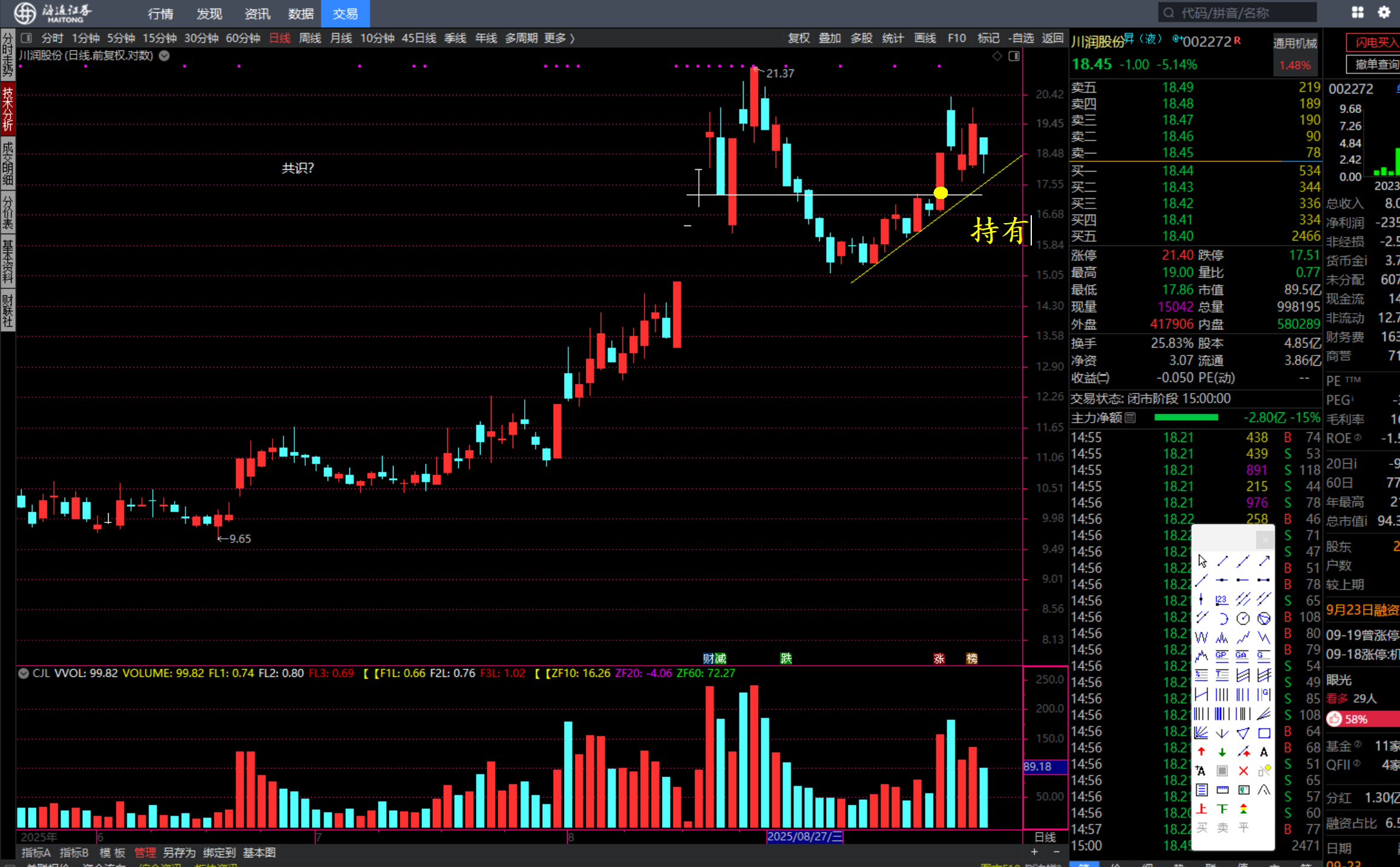Pick the triangle drawing tool
Viewport: 1400px width, 867px height.
coord(1243,733)
